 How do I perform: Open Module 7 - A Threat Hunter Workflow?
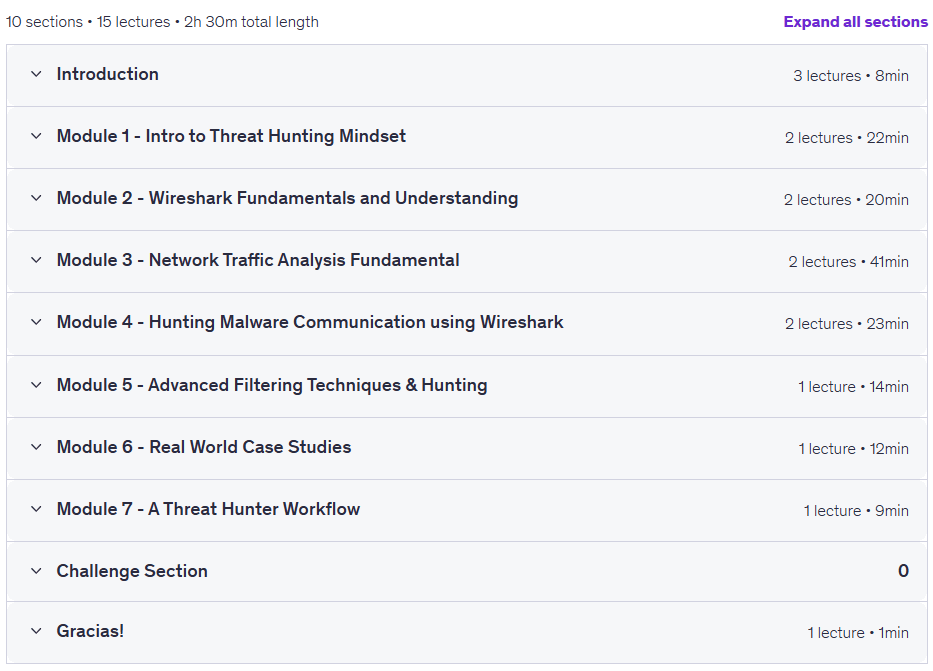pos(208,509)
